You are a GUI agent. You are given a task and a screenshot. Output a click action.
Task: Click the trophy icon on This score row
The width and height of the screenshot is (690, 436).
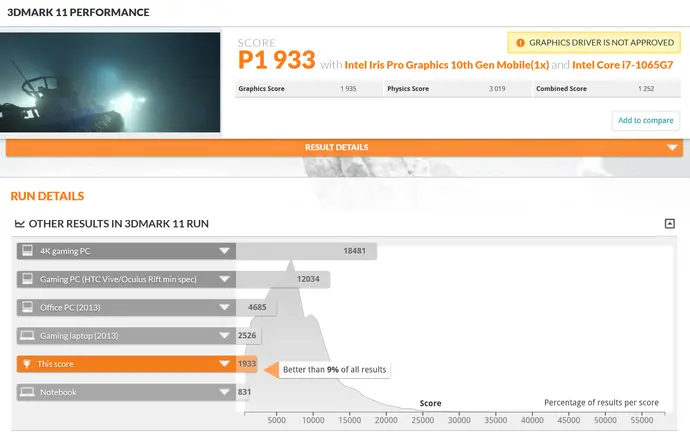(27, 364)
